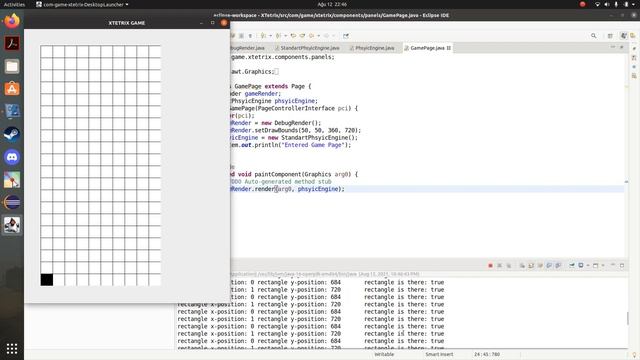This screenshot has height=360, width=640.
Task: Toggle Word Wrap in the console toolbar
Action: (x=540, y=266)
